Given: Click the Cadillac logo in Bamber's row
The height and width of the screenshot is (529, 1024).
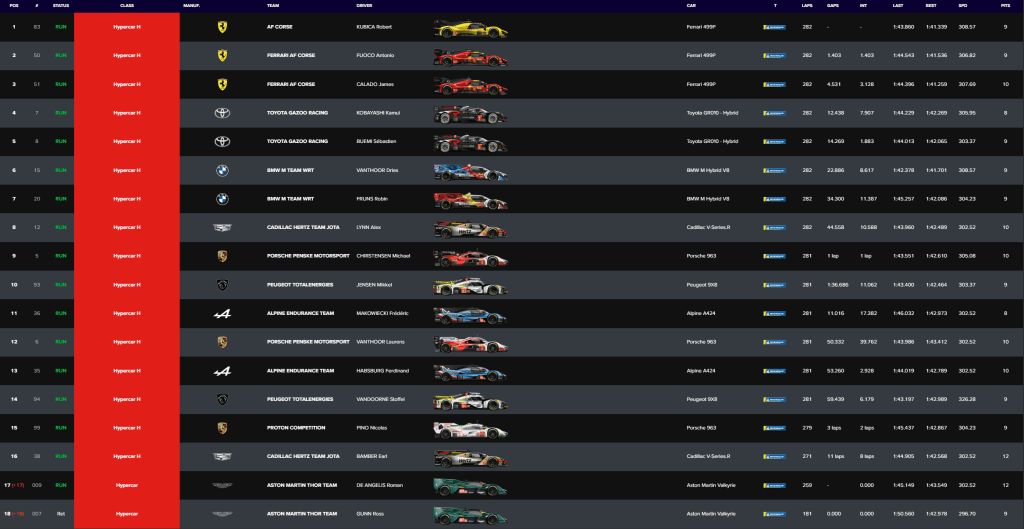Looking at the screenshot, I should [222, 457].
